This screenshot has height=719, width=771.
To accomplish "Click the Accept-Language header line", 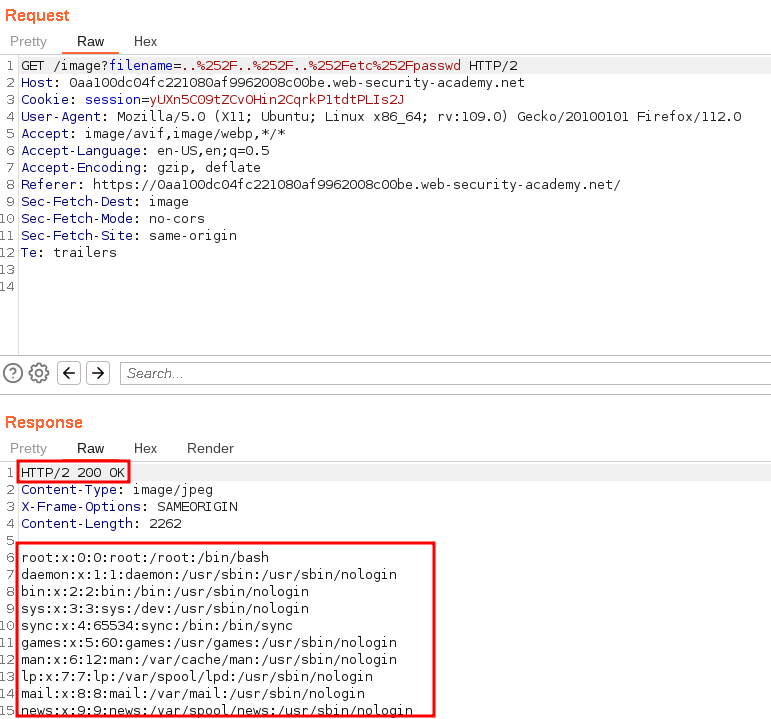I will 146,150.
